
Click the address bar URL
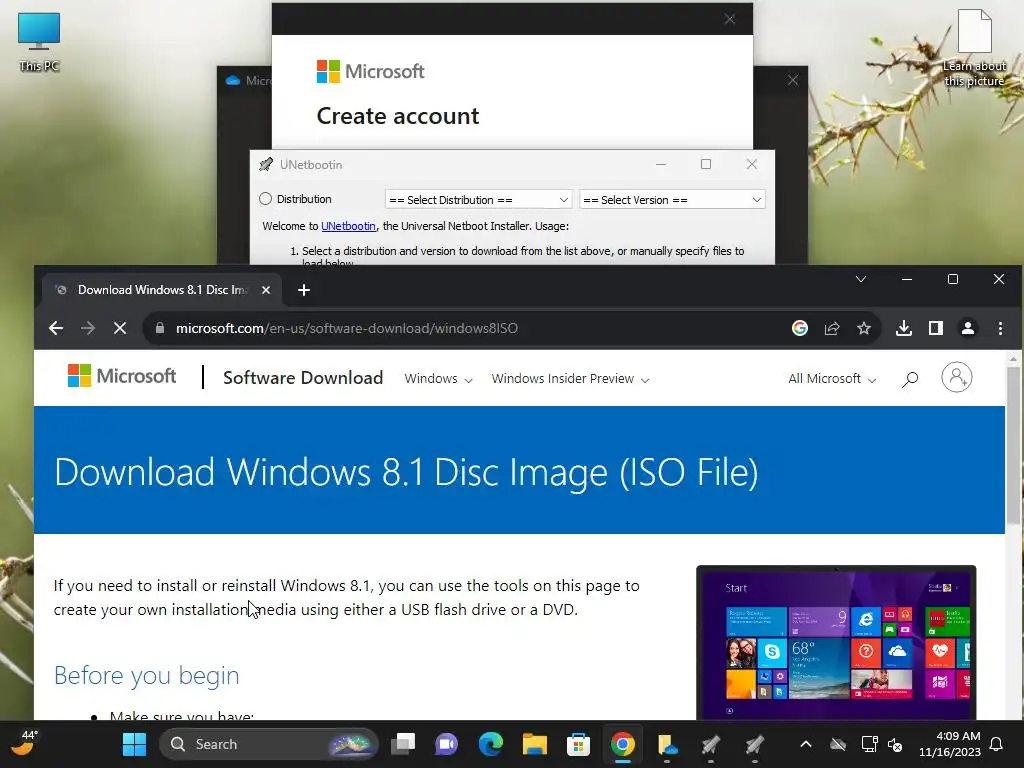(347, 328)
